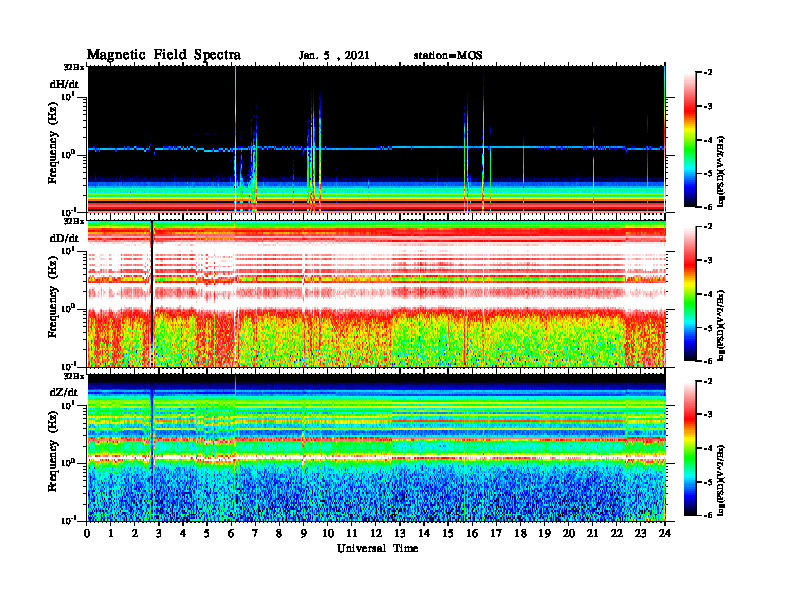The width and height of the screenshot is (792, 612).
Task: Click hour tick label "24" on time axis
Action: pyautogui.click(x=665, y=534)
